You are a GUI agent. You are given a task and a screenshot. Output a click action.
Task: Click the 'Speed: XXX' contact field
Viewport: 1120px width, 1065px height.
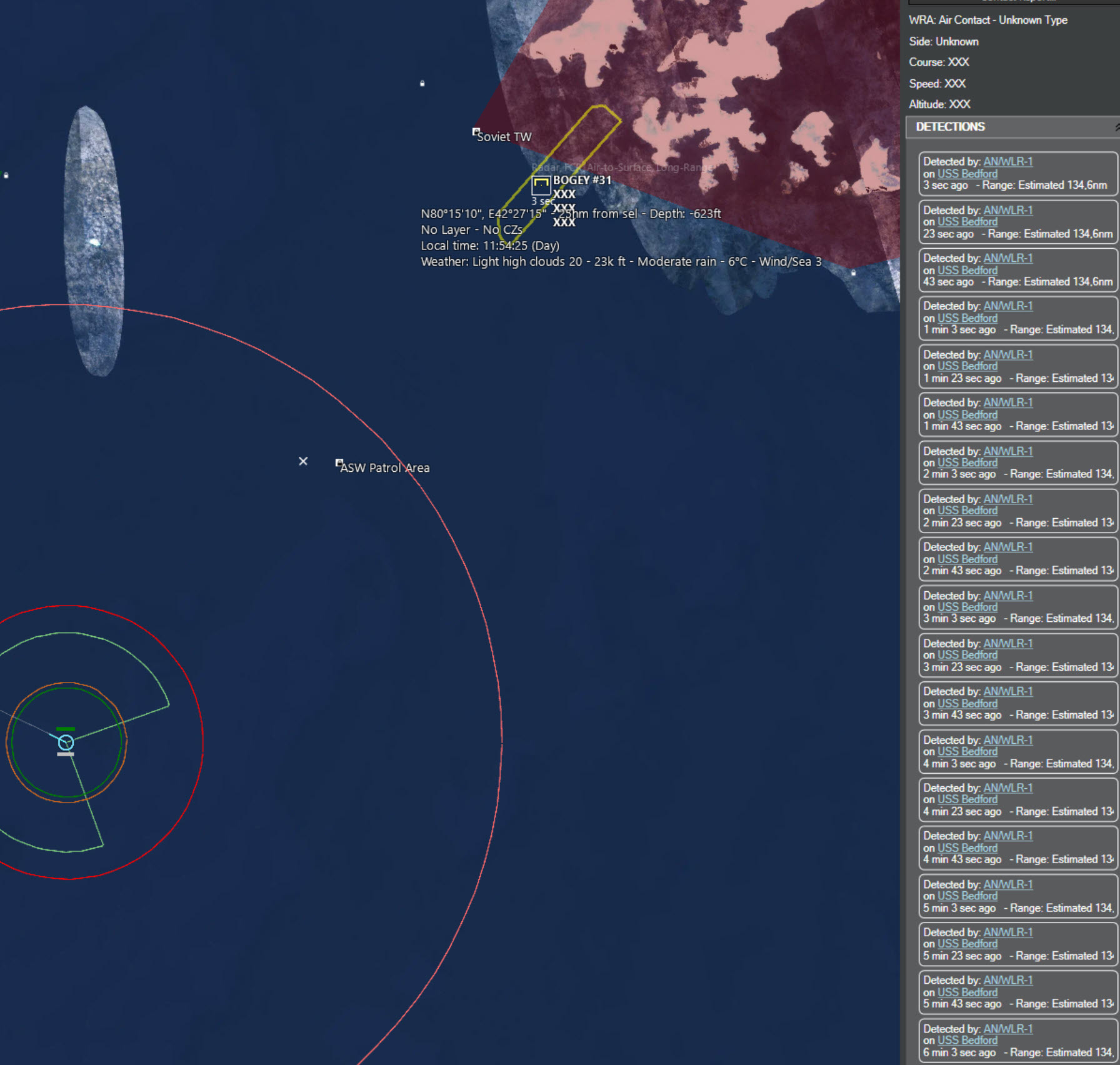[937, 83]
